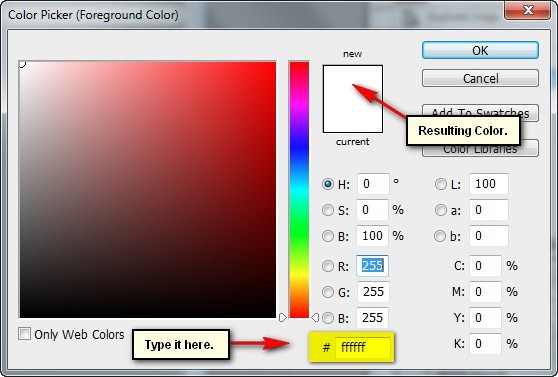Click the K black percent field
The height and width of the screenshot is (377, 558).
485,344
